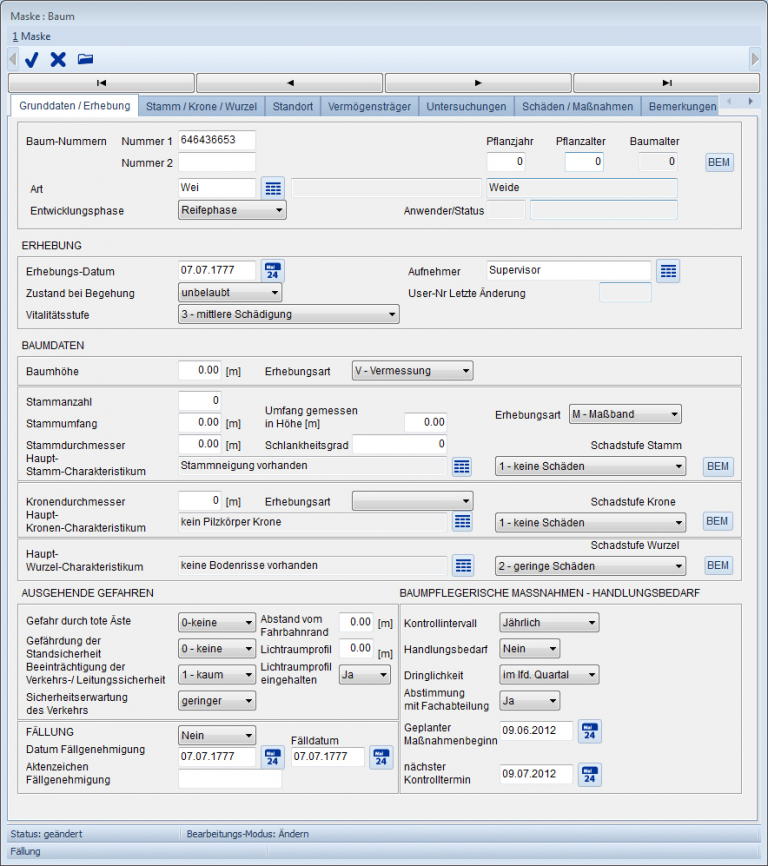Go to the next record navigation button
768x866 pixels.
click(478, 83)
